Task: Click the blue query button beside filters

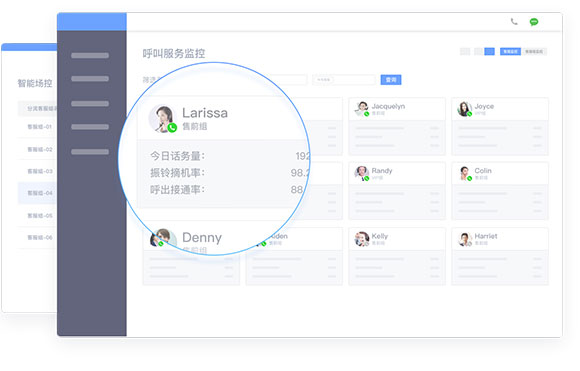Action: tap(391, 80)
